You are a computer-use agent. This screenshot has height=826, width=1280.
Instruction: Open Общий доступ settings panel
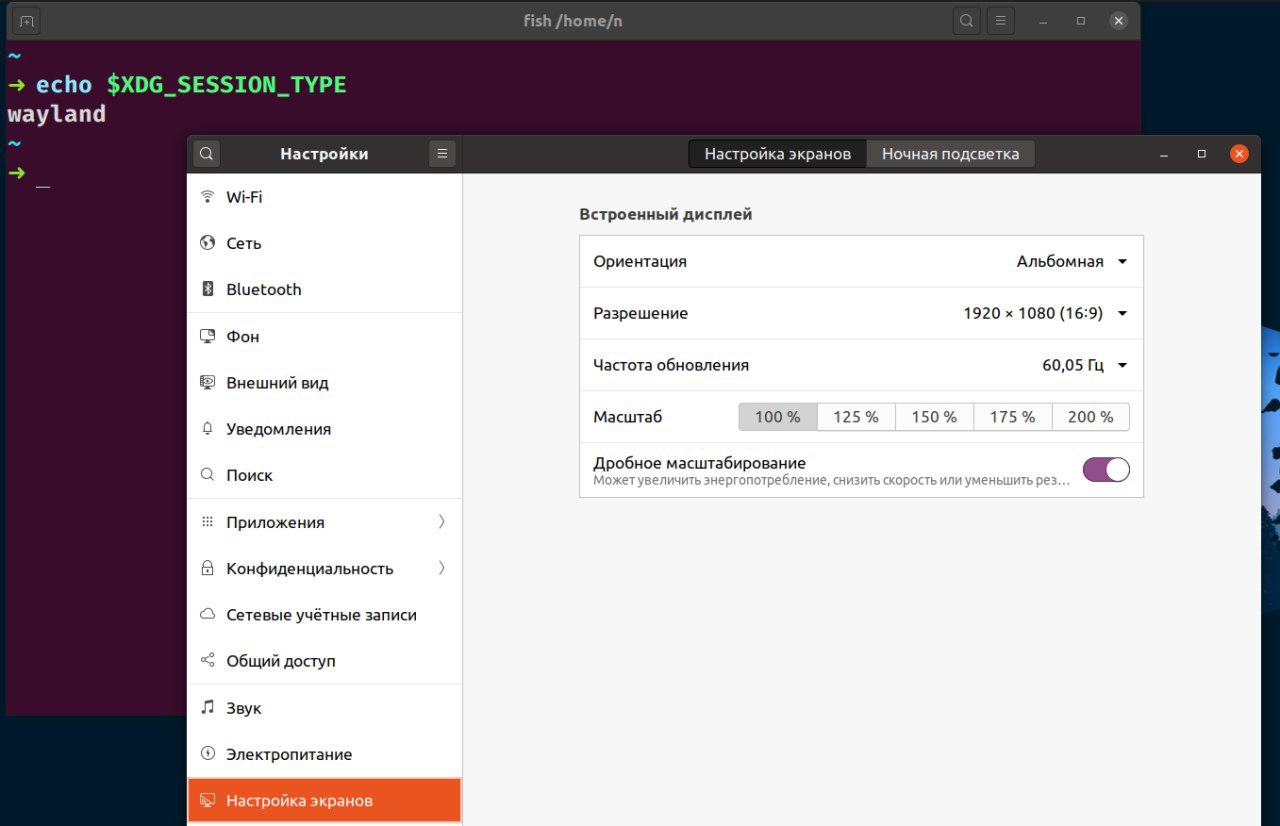pyautogui.click(x=325, y=661)
